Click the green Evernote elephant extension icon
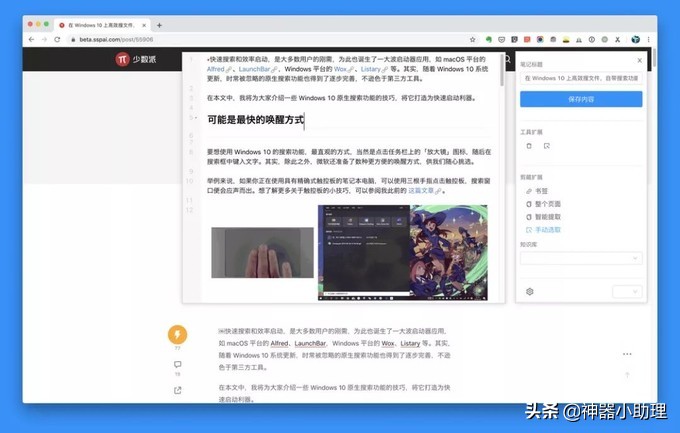This screenshot has height=433, width=680. pos(489,39)
